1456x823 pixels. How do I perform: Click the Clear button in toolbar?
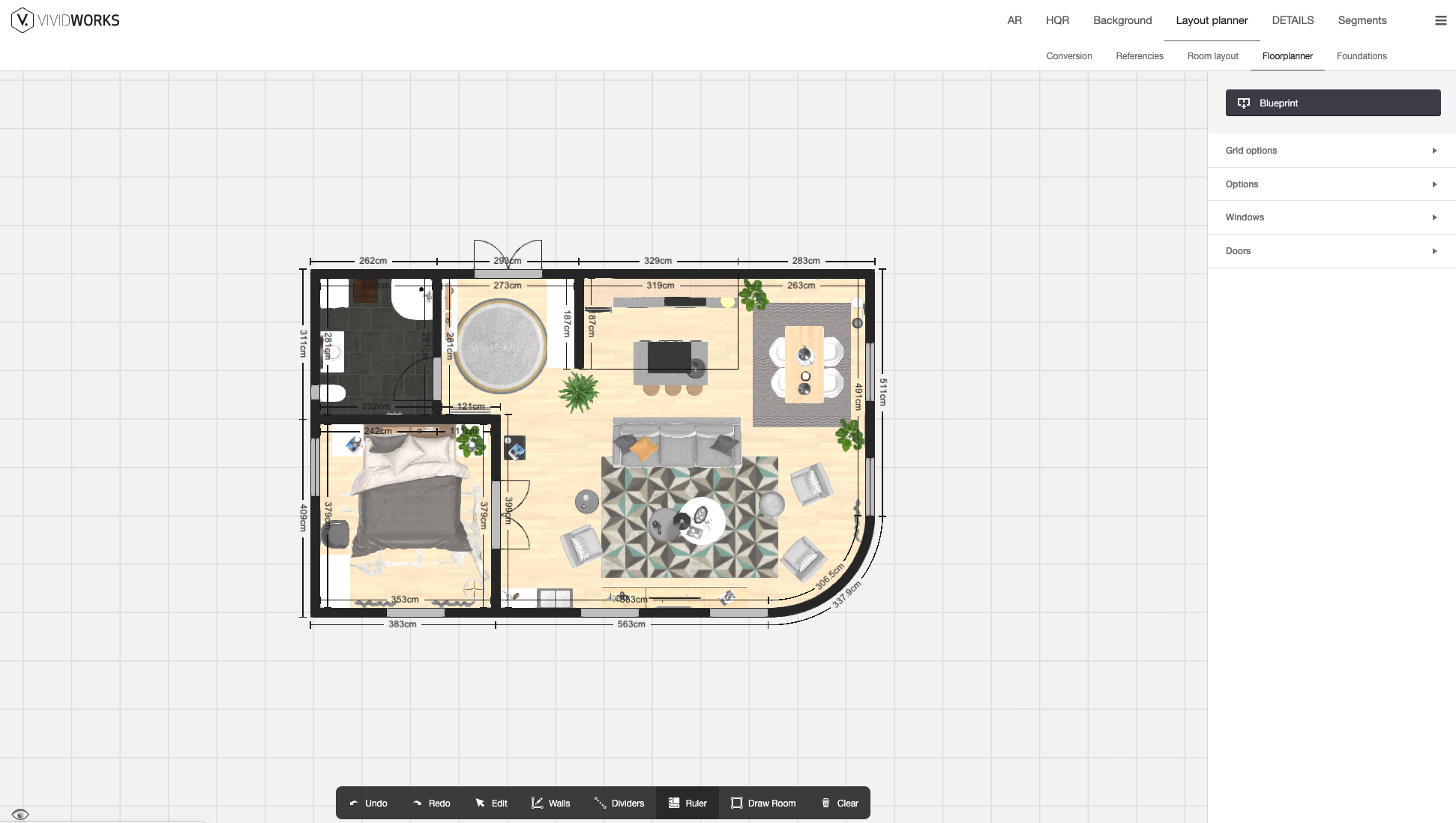click(x=838, y=803)
